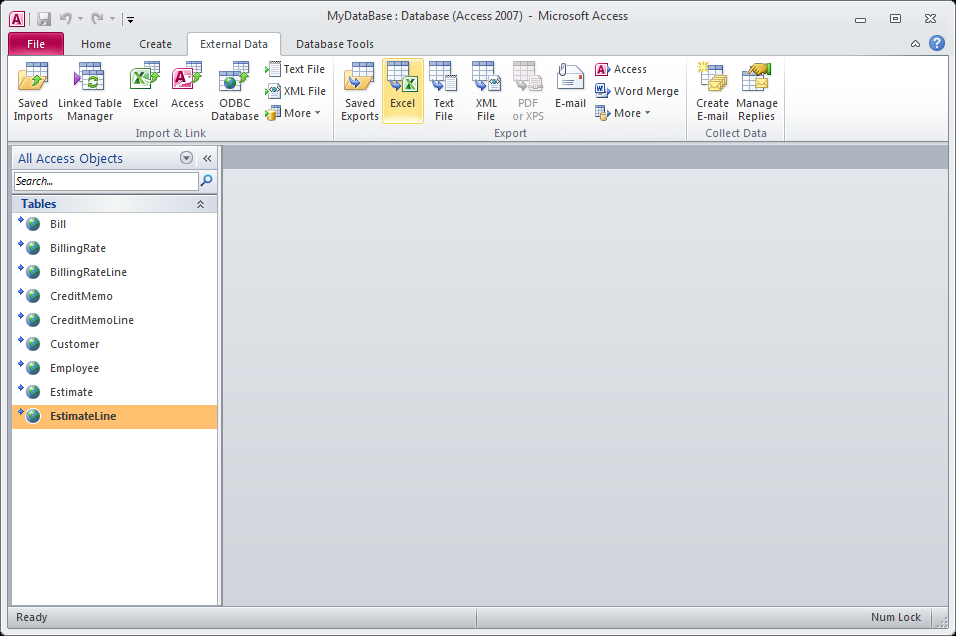Switch to the Create tab
The width and height of the screenshot is (956, 636).
click(x=155, y=44)
